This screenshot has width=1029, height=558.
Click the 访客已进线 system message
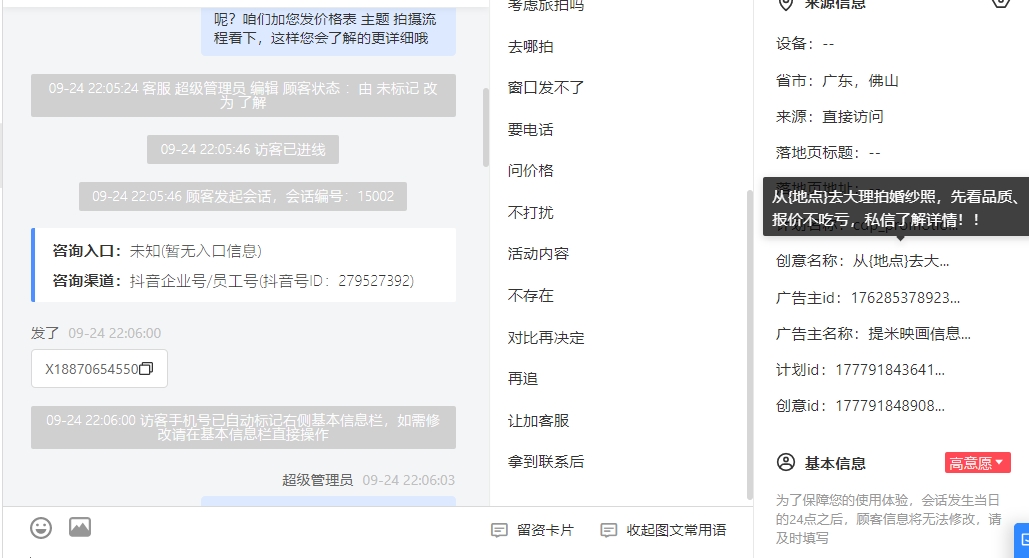tap(243, 150)
